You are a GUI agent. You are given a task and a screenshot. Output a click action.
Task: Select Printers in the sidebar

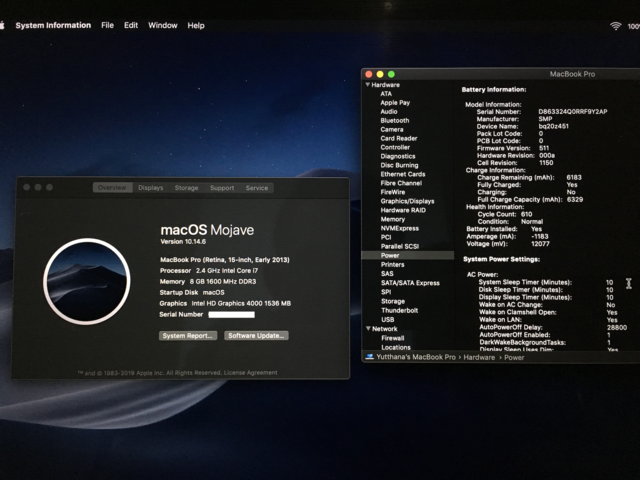pyautogui.click(x=393, y=264)
